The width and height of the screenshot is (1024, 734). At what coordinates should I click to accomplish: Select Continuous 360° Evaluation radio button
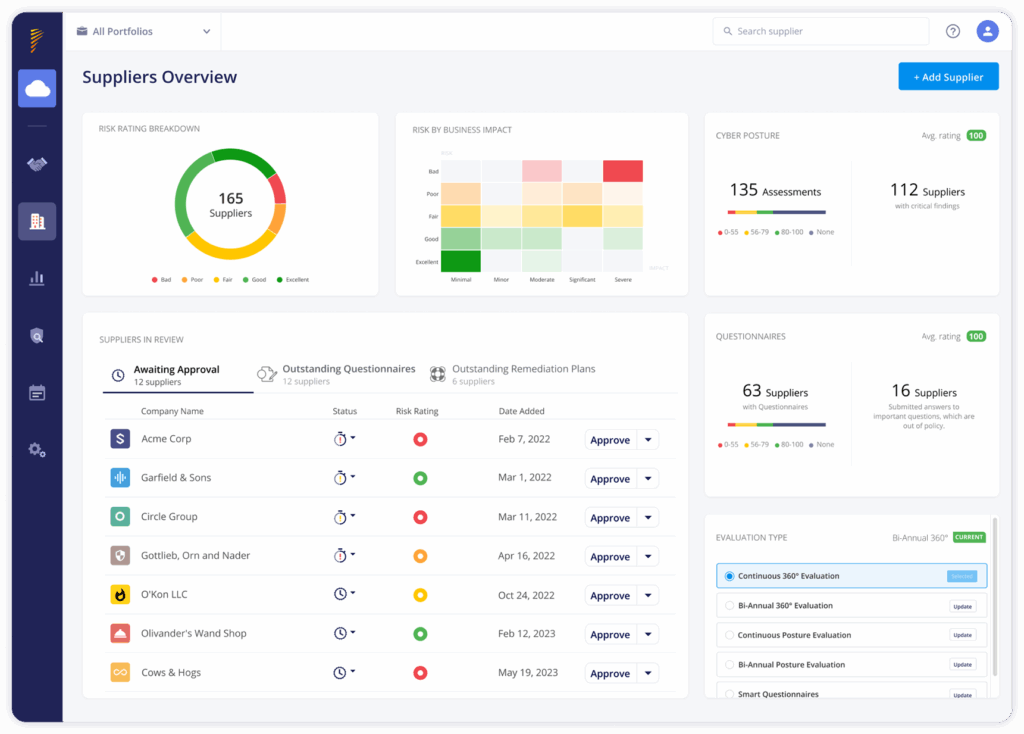click(729, 576)
